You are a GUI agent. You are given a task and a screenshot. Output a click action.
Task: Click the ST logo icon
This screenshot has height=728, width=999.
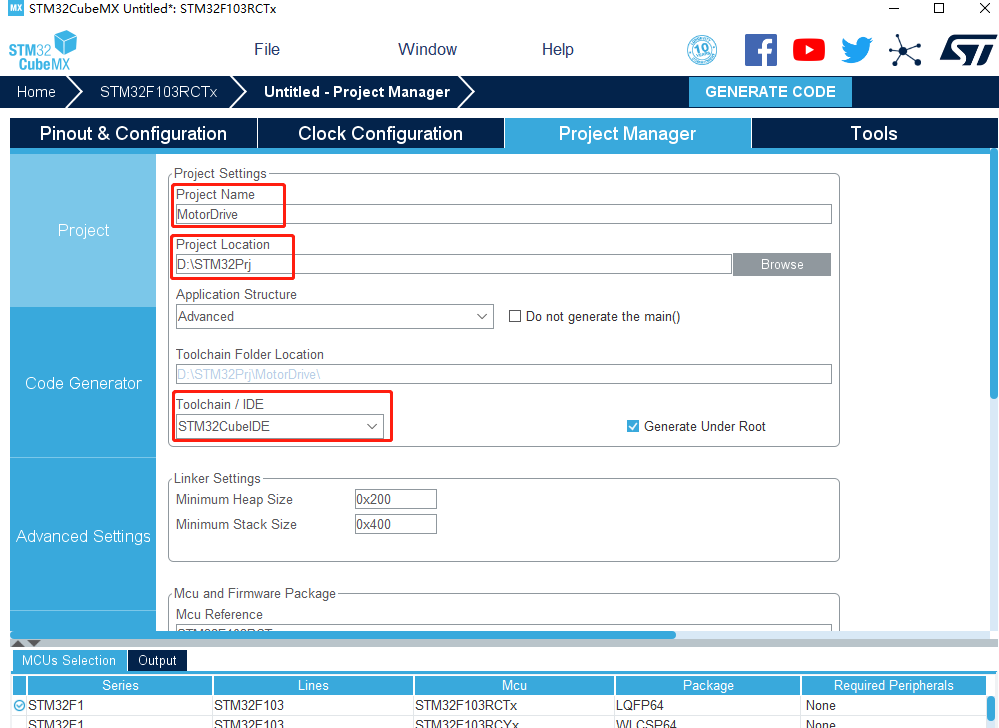click(968, 50)
